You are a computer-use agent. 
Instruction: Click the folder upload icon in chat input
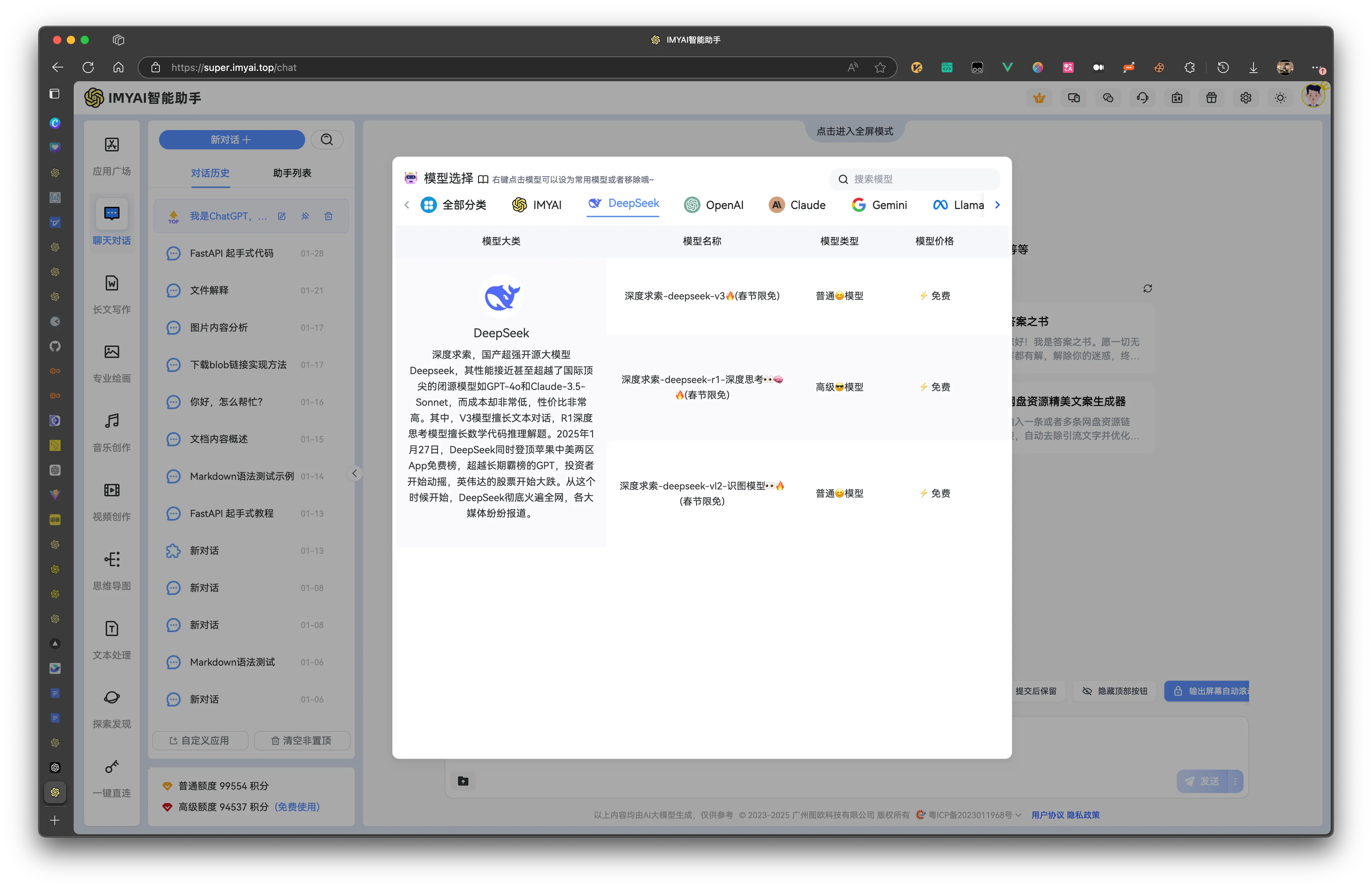coord(463,781)
